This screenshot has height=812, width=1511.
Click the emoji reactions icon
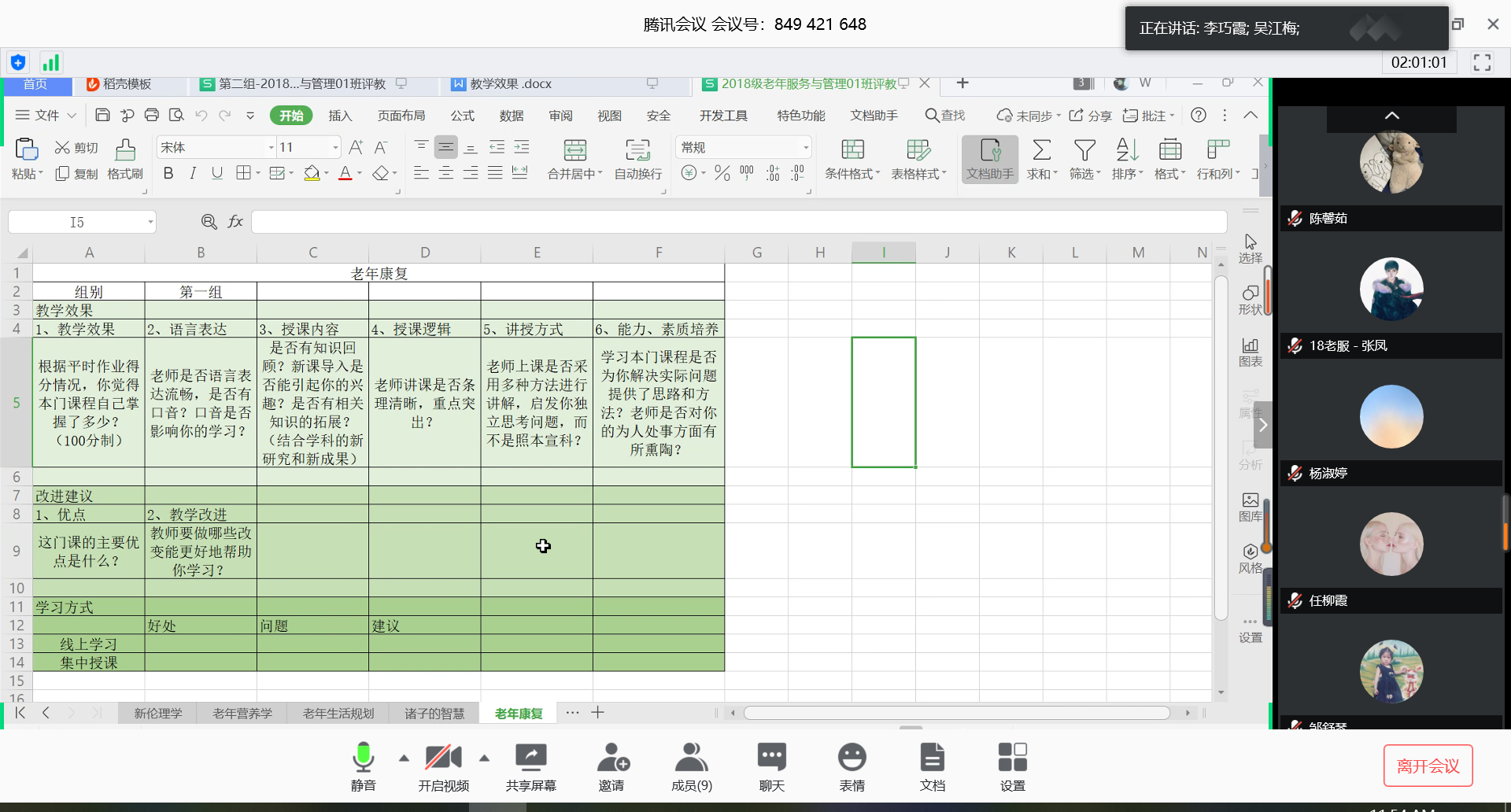(x=852, y=758)
